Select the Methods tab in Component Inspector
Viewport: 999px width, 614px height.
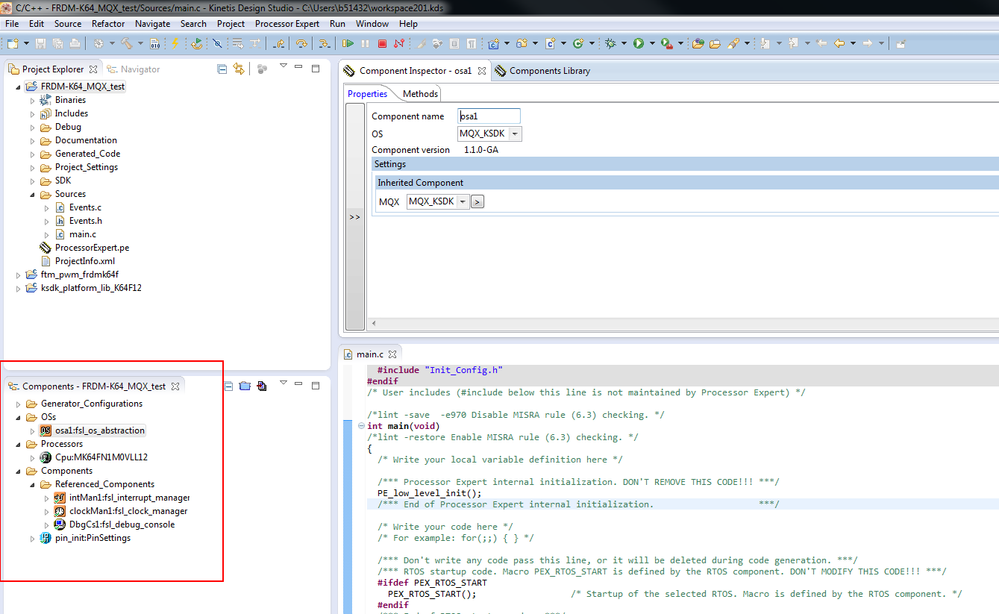[420, 94]
